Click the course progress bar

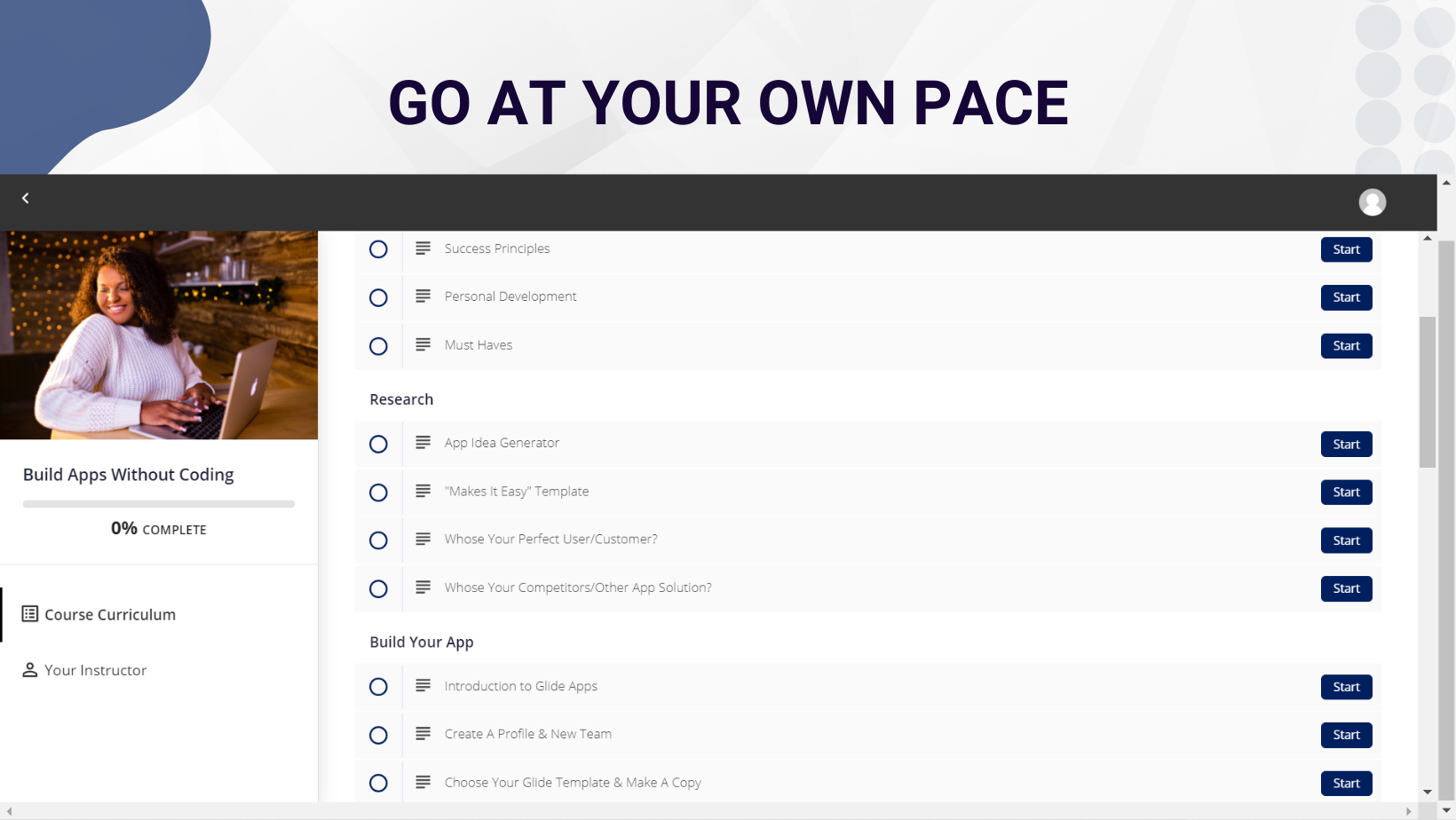tap(159, 504)
